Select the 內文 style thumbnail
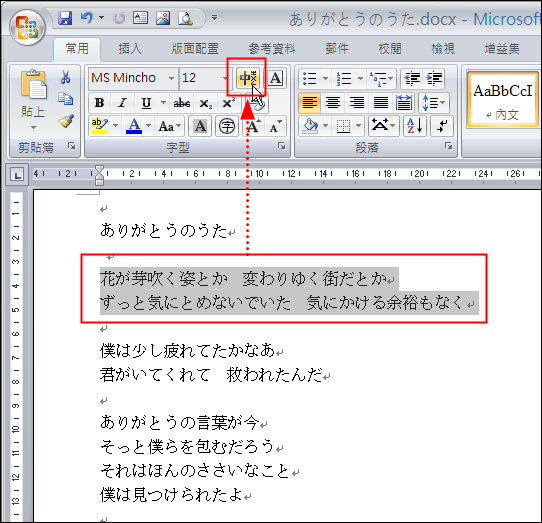 503,99
